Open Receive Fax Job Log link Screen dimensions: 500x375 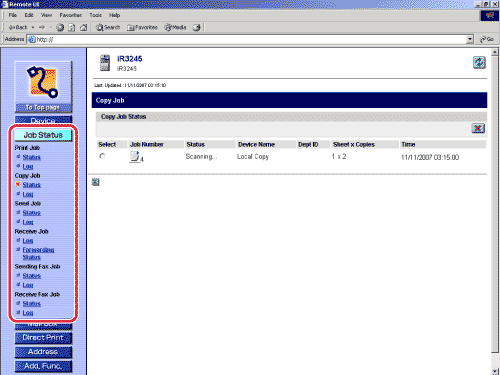[28, 313]
